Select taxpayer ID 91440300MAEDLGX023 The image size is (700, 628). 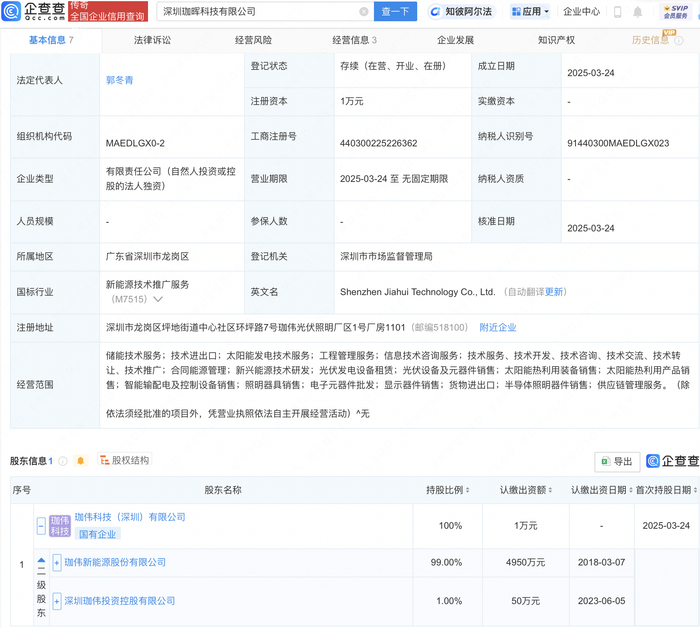click(618, 143)
